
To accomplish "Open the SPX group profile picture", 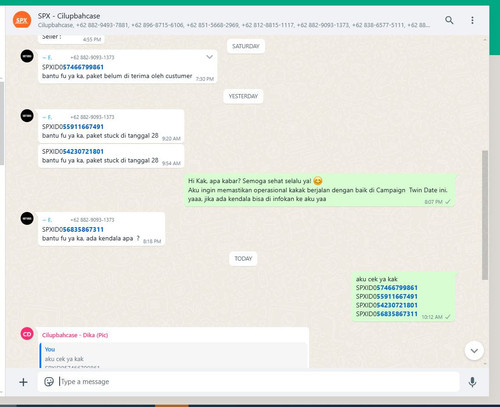I will [x=22, y=20].
